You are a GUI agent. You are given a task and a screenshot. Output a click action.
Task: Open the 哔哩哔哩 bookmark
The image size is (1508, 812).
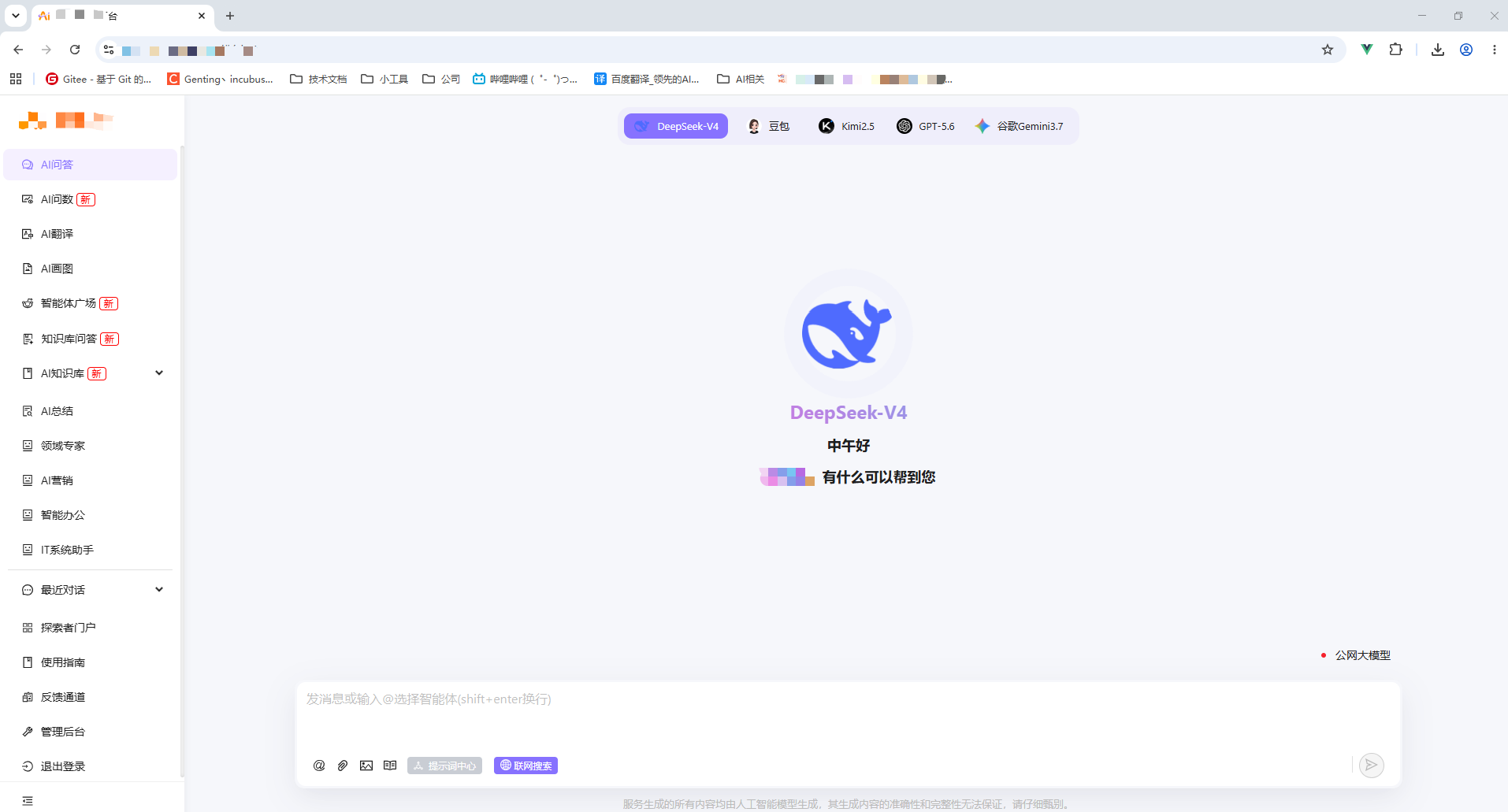(525, 79)
